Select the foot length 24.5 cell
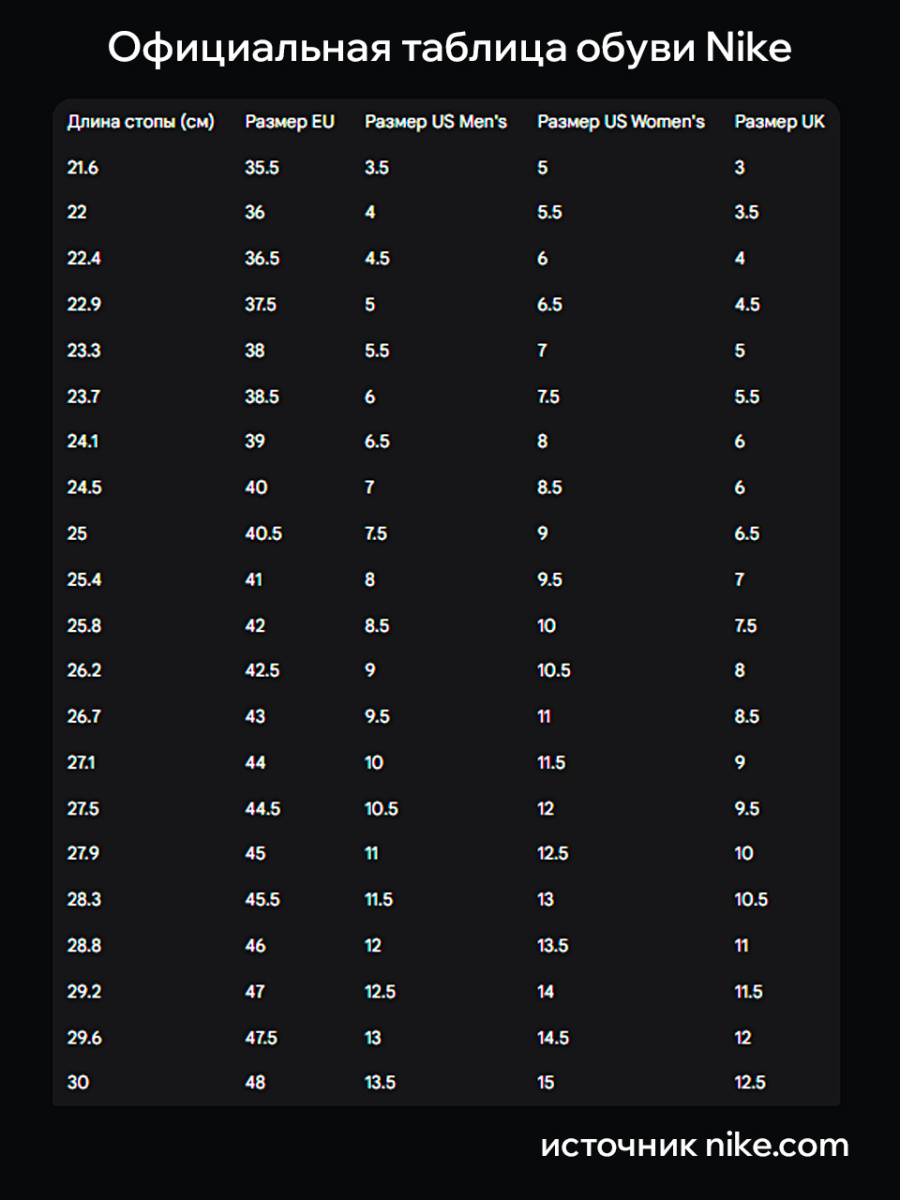The image size is (900, 1200). [x=84, y=488]
